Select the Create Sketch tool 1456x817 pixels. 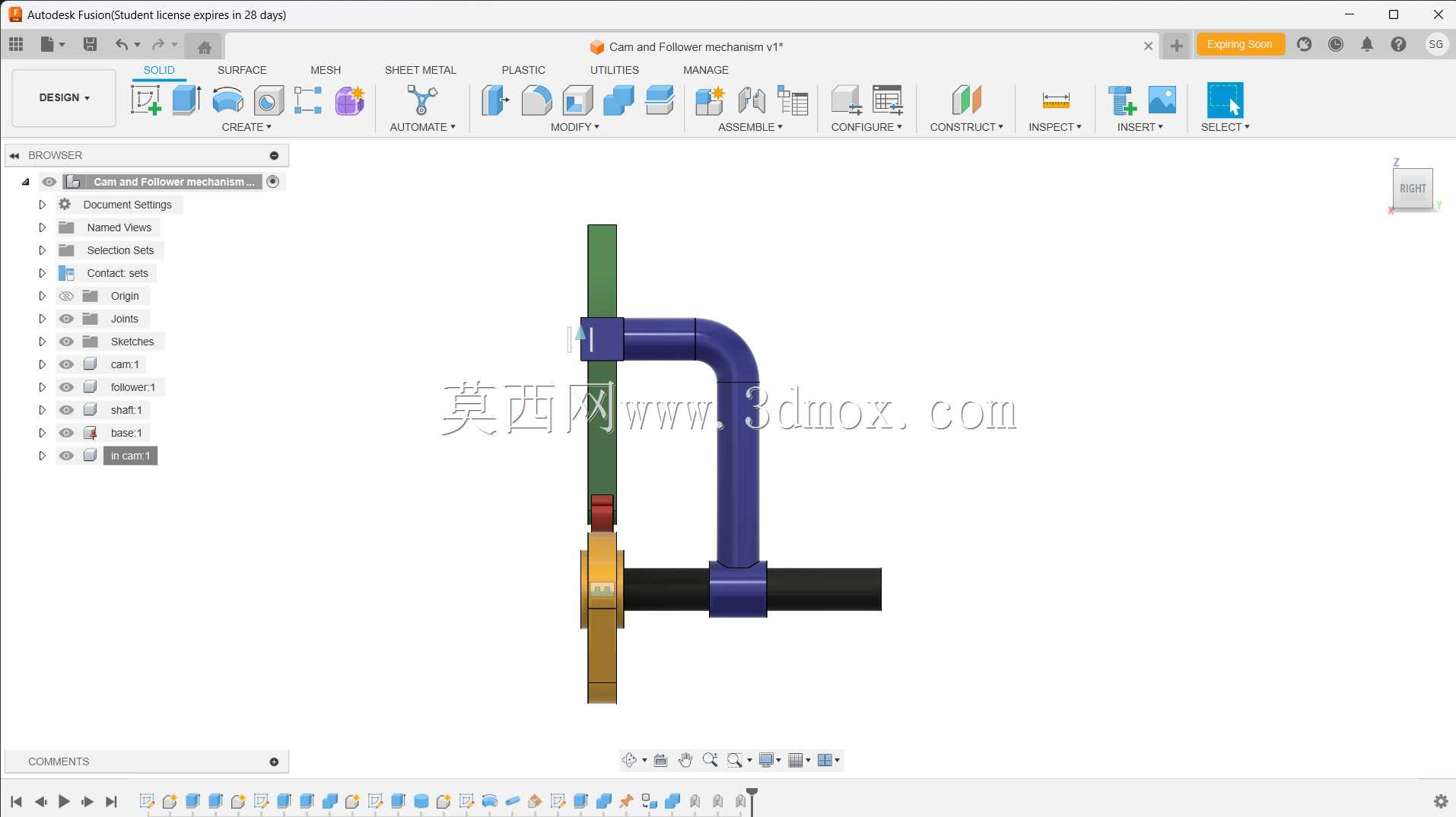click(146, 100)
